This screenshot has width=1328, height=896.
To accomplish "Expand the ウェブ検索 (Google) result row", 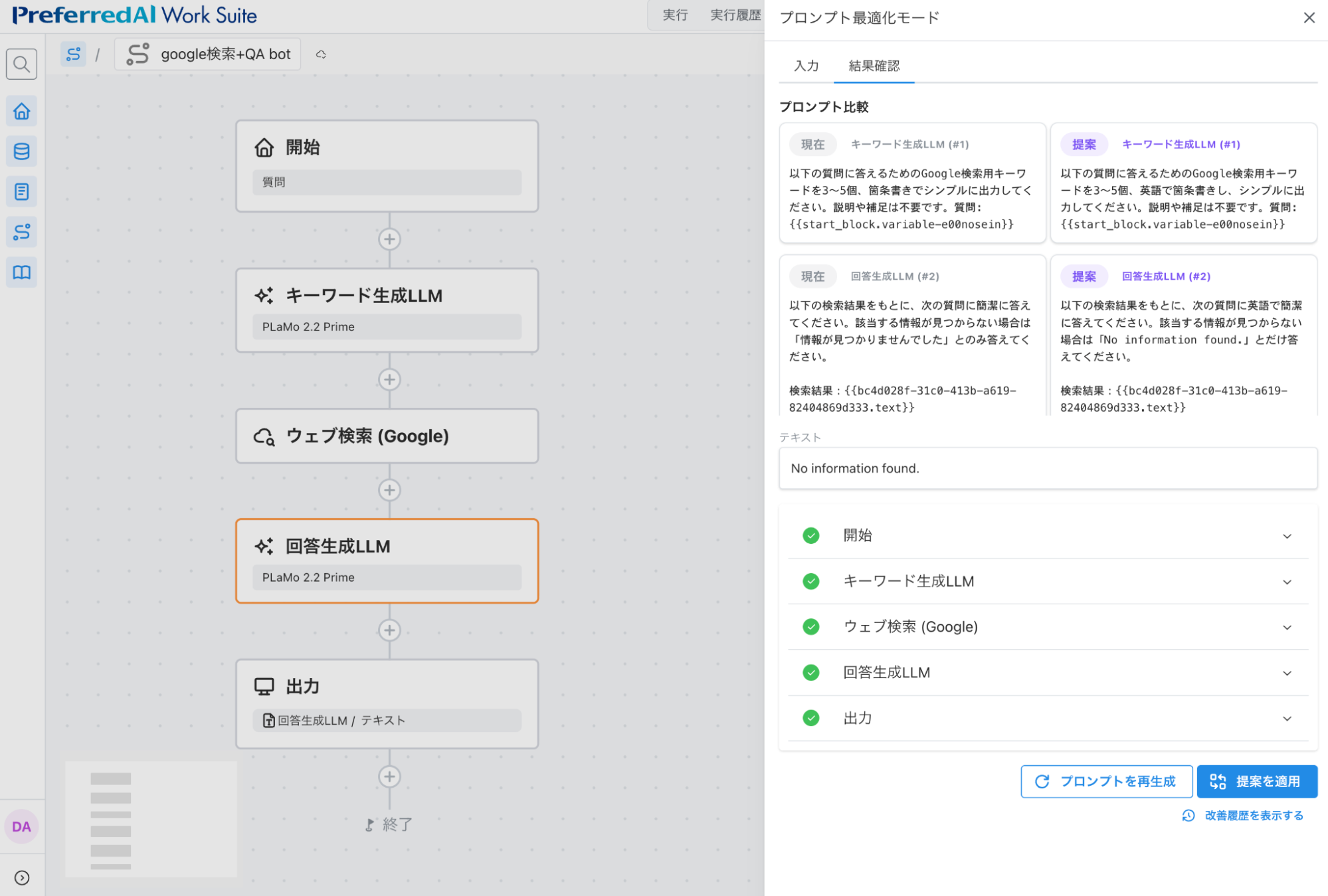I will pos(1286,627).
